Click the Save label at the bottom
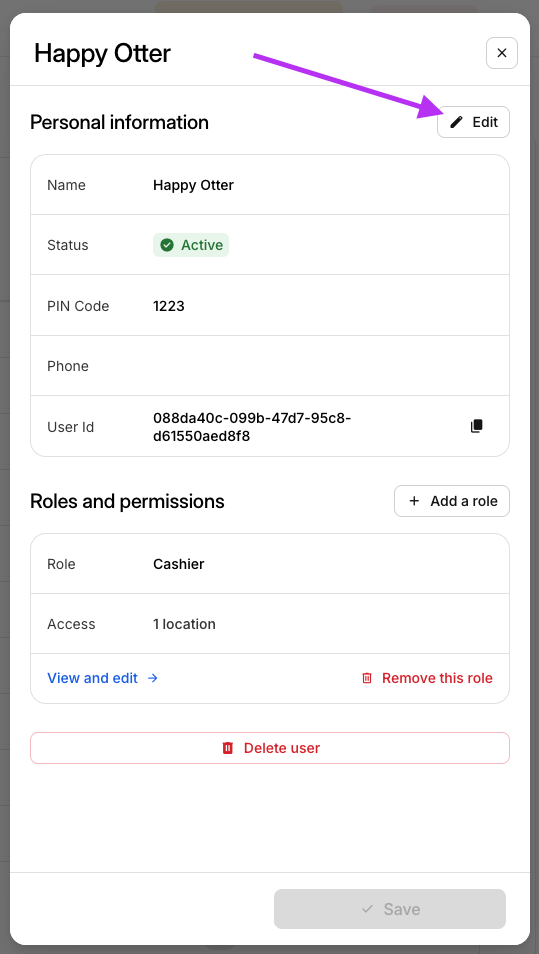Viewport: 539px width, 954px height. coord(402,909)
